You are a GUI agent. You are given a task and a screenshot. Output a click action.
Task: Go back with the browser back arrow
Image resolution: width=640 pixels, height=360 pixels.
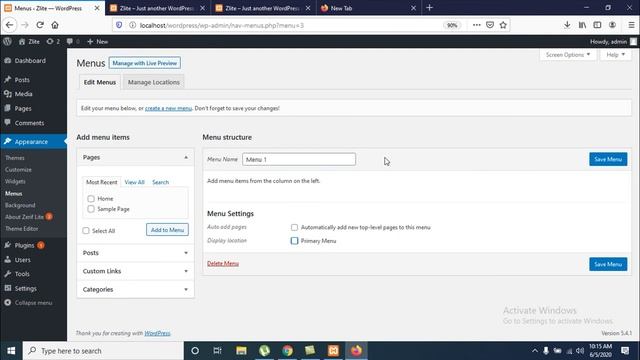tap(9, 25)
